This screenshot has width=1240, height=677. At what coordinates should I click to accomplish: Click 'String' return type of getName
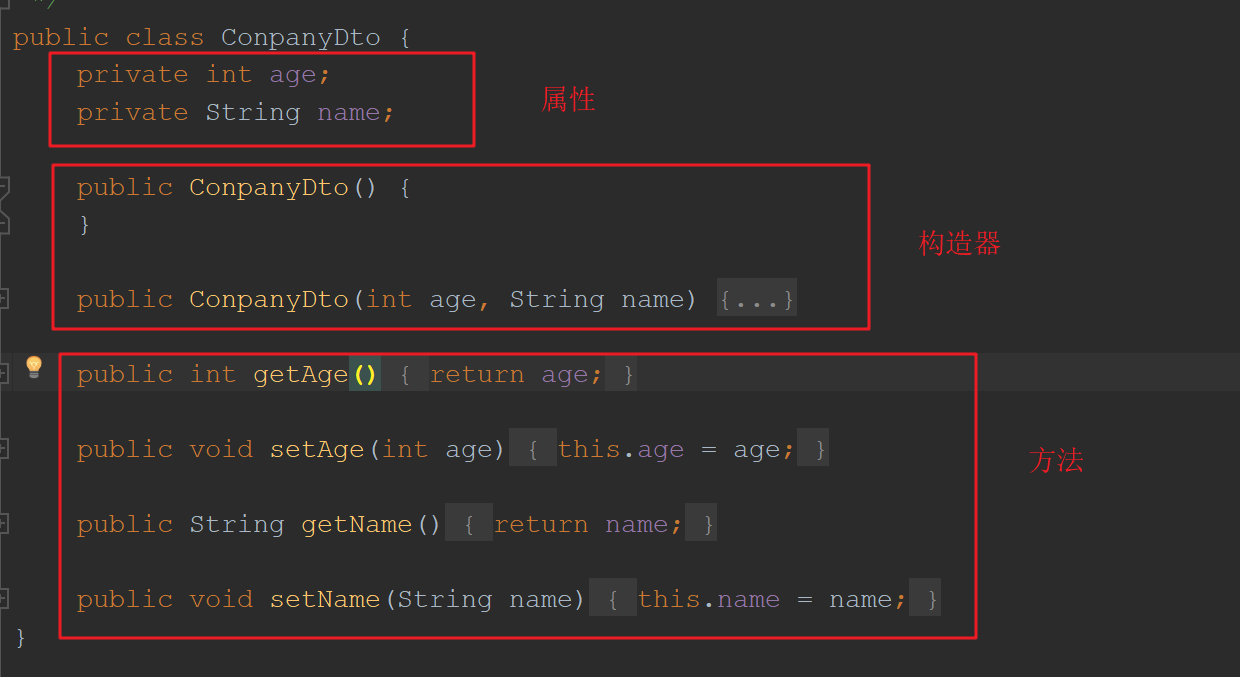pyautogui.click(x=237, y=524)
